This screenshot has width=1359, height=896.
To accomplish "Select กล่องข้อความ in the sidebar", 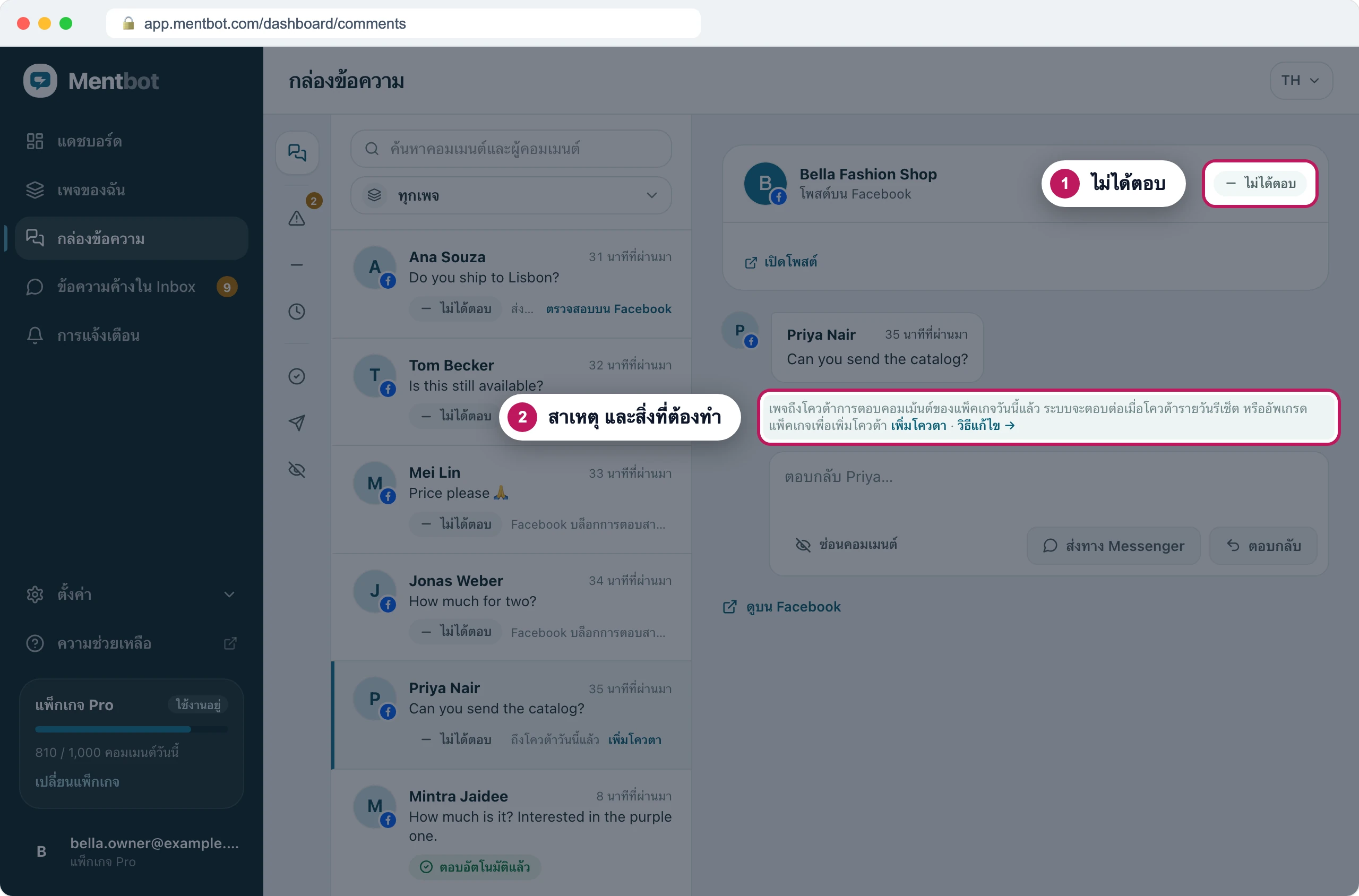I will coord(132,238).
